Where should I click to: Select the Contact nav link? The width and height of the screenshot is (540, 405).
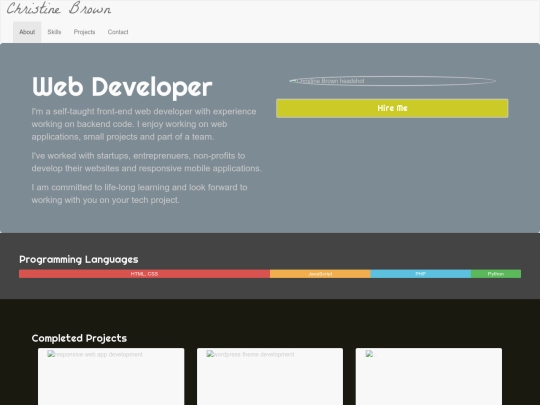coord(118,32)
